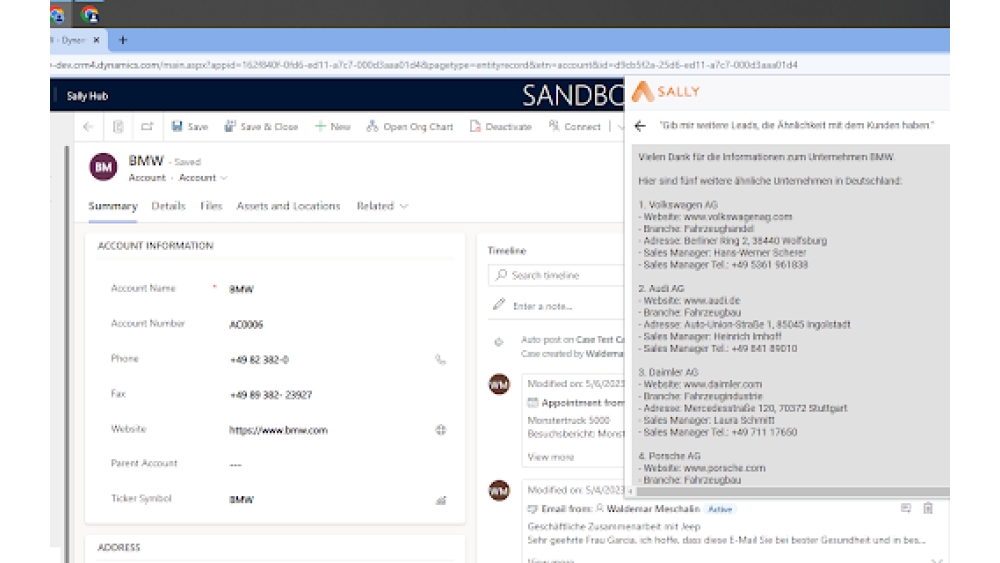This screenshot has height=563, width=1000.
Task: Click phone call icon beside Phone
Action: (441, 360)
